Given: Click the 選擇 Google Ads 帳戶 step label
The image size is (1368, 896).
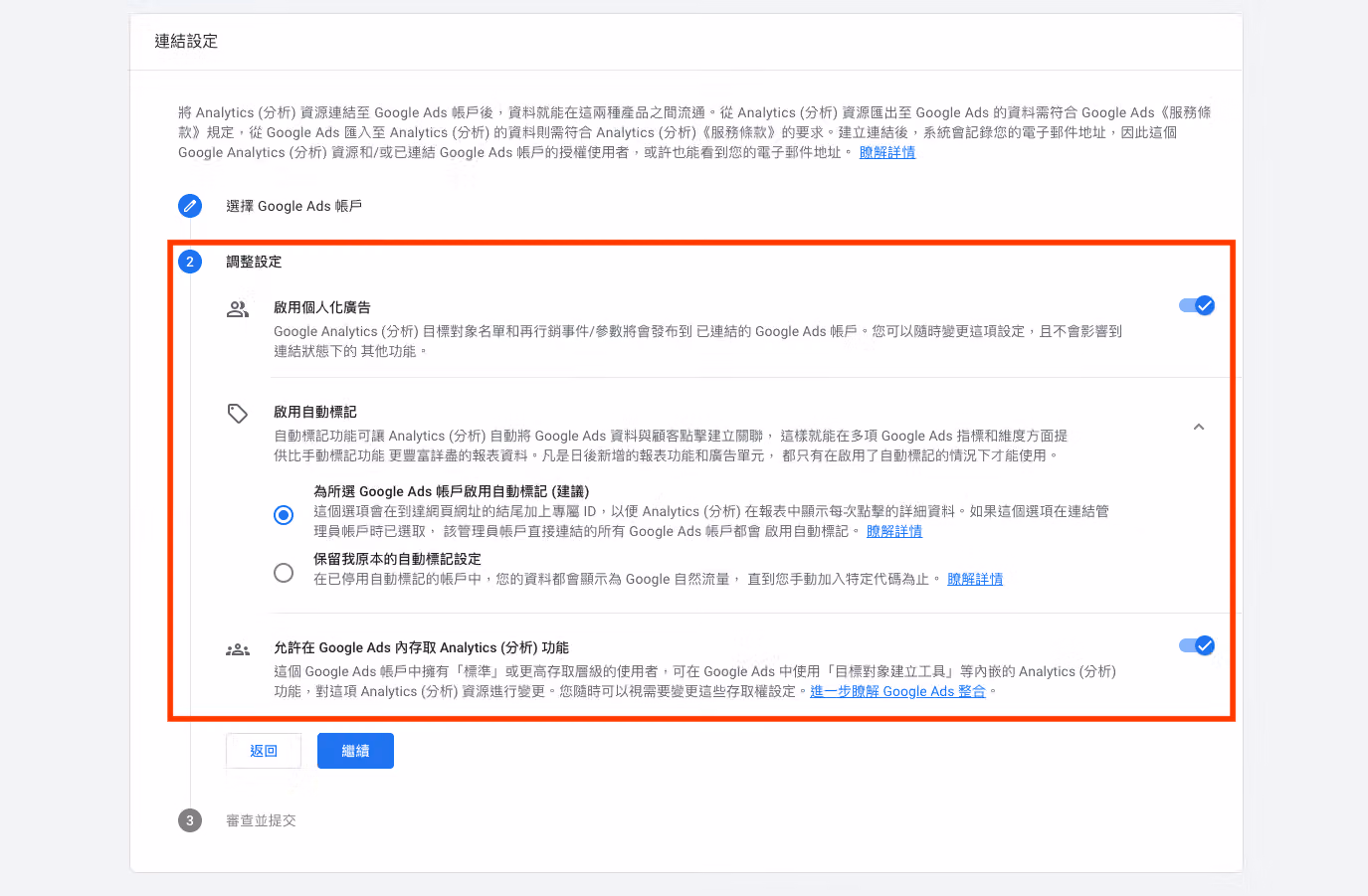Looking at the screenshot, I should coord(293,206).
